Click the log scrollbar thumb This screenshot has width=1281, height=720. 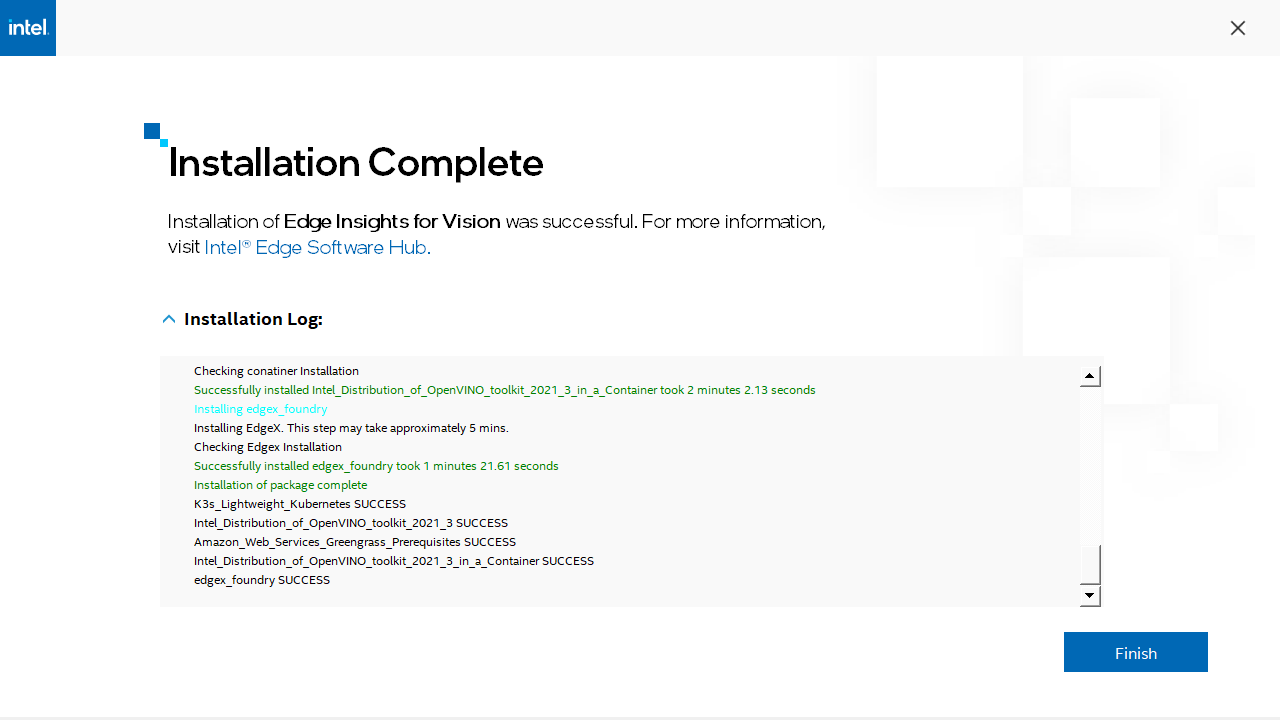pyautogui.click(x=1091, y=564)
